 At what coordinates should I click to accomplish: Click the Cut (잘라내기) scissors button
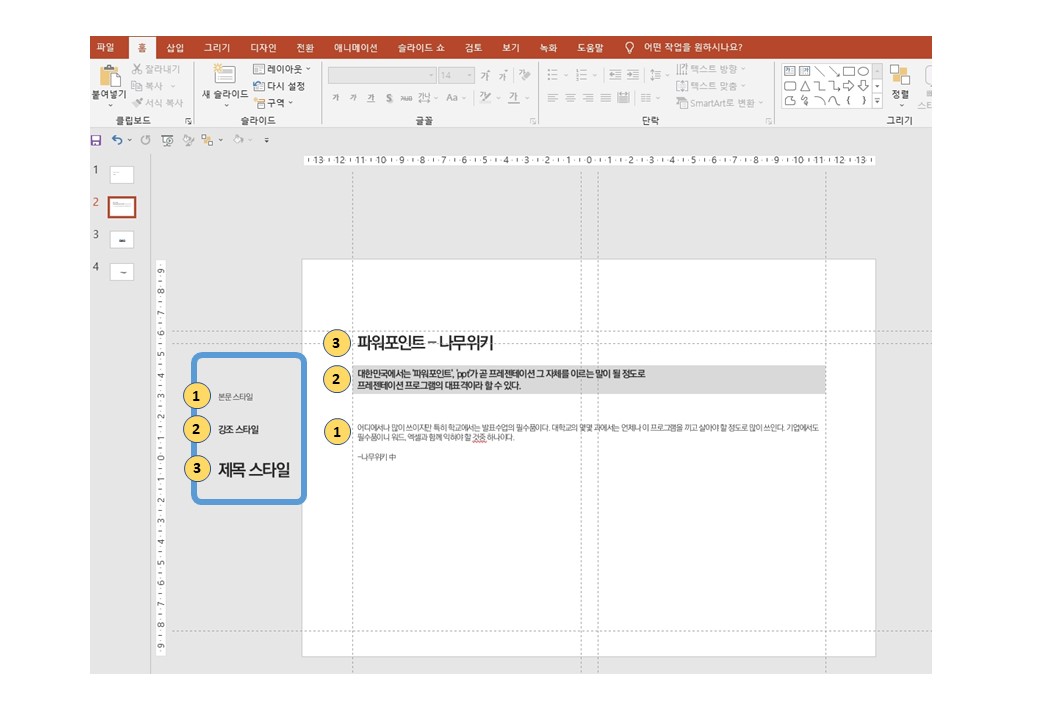tap(157, 69)
